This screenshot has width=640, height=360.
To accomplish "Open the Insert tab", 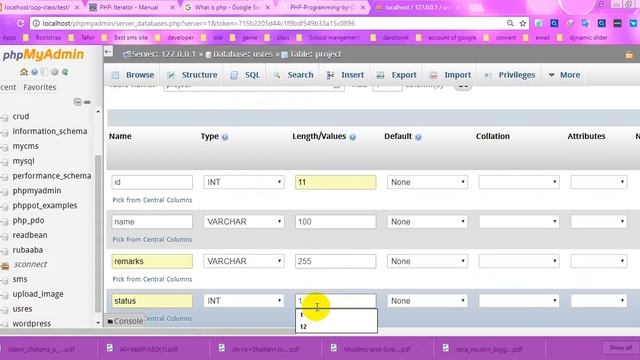I will [345, 75].
